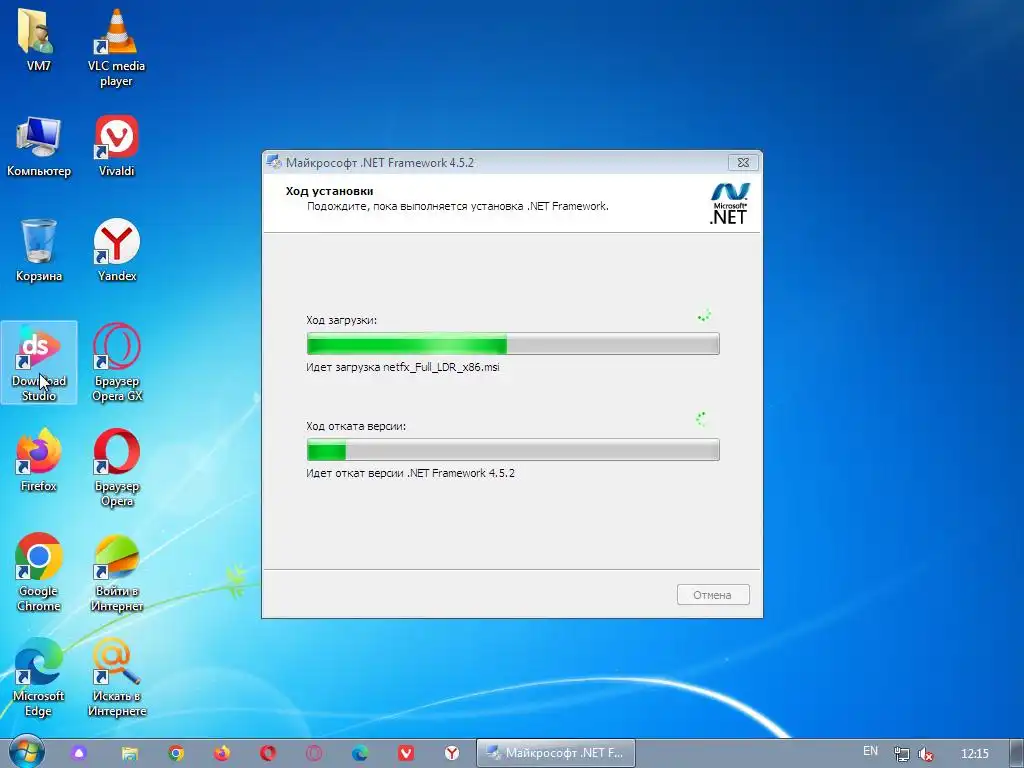
Task: Open Искать в Интернете shortcut
Action: pyautogui.click(x=116, y=678)
